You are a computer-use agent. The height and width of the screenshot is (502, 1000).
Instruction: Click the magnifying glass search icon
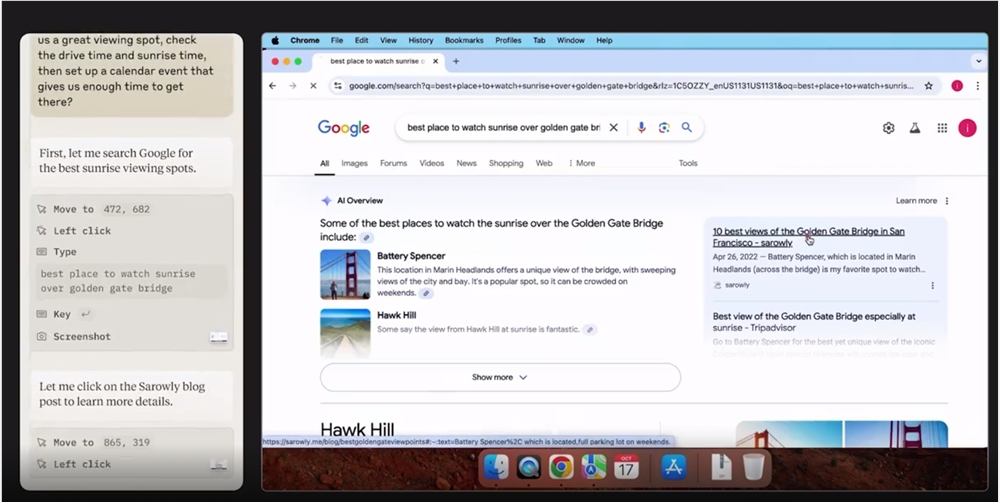[x=687, y=128]
